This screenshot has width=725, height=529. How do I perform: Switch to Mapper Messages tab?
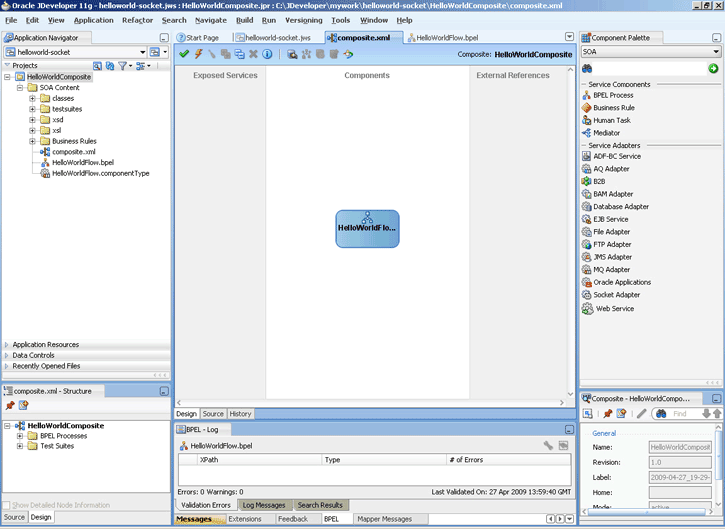[385, 519]
